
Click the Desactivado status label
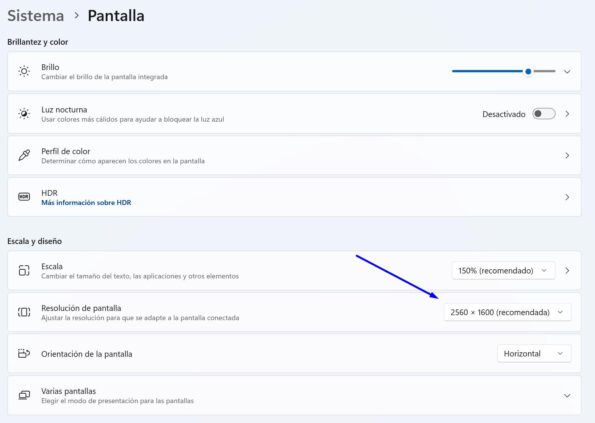point(504,114)
